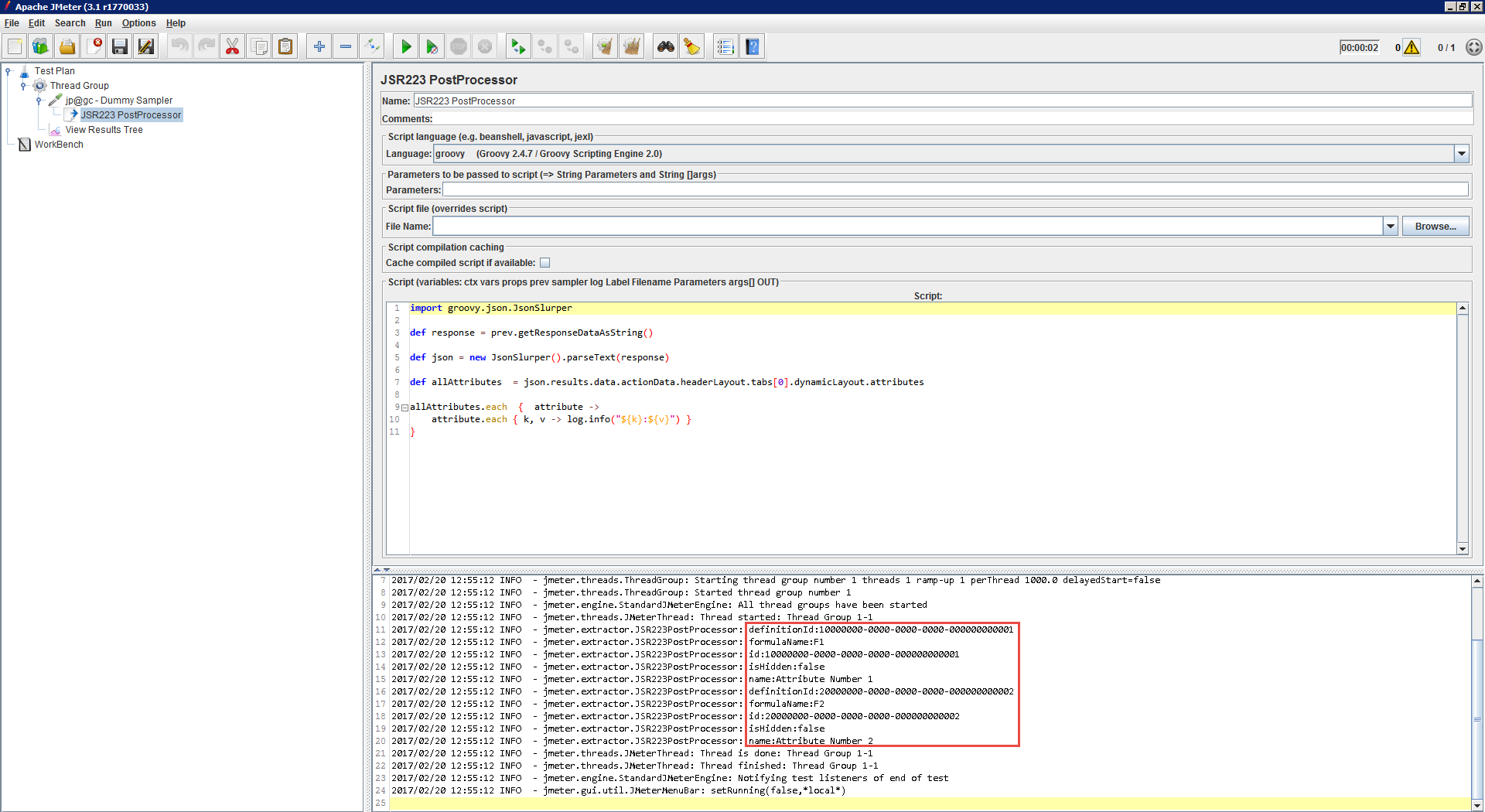1485x812 pixels.
Task: Stop all remote engines
Action: 544,46
